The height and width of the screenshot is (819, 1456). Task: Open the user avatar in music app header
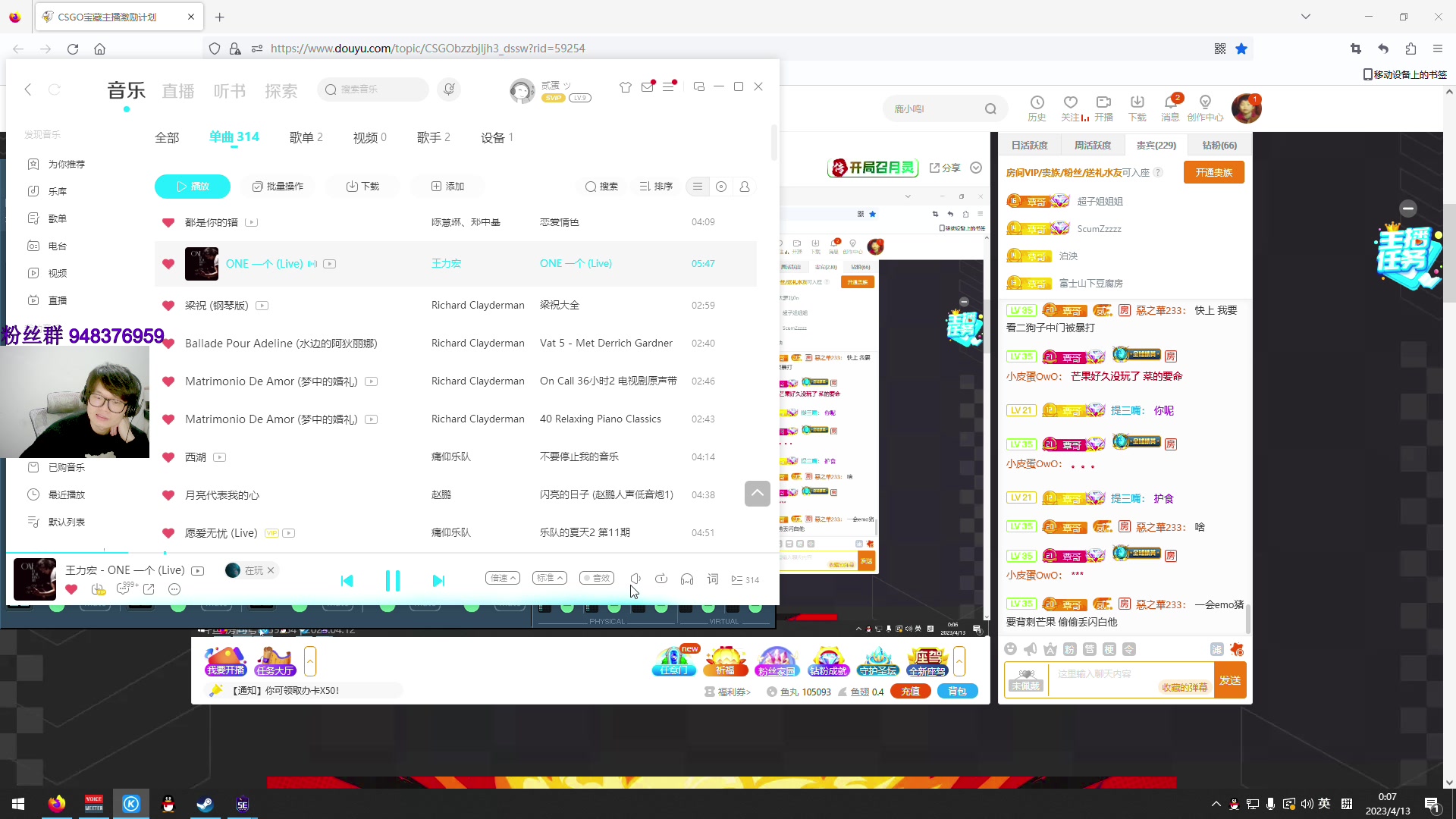[x=522, y=91]
